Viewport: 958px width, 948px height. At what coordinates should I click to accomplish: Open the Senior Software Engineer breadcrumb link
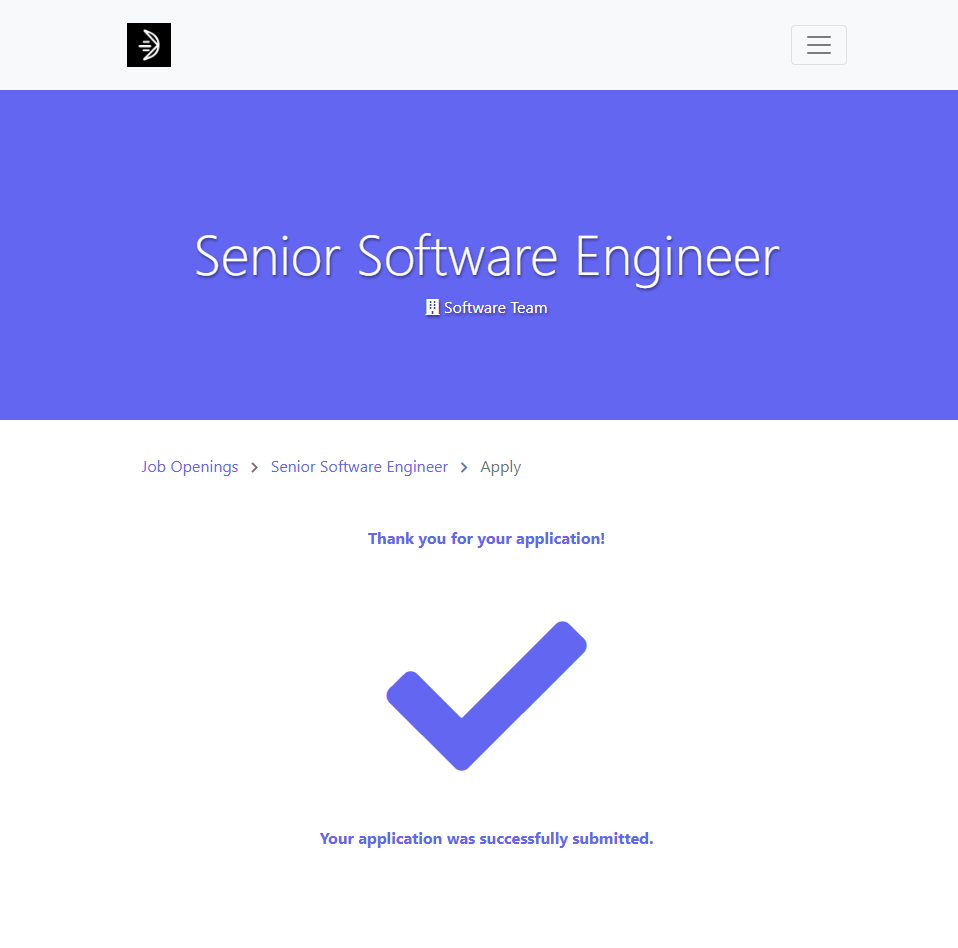coord(359,467)
